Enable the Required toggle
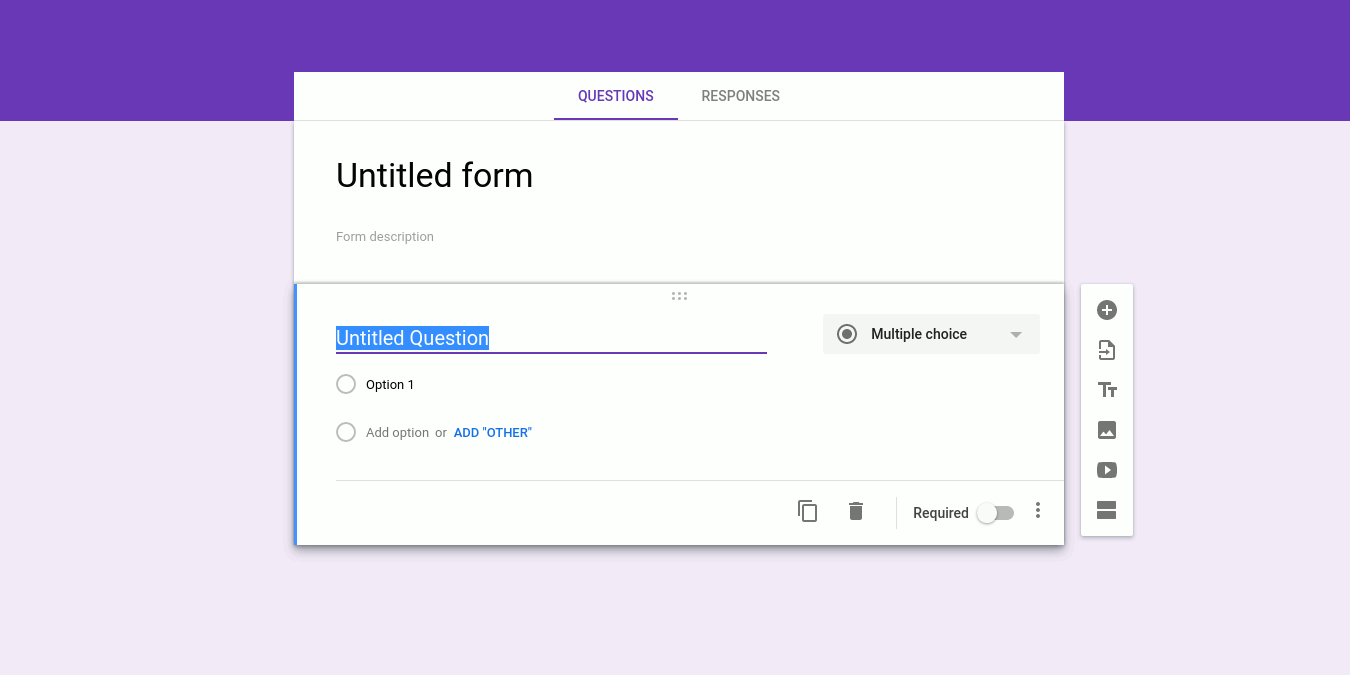Viewport: 1350px width, 675px height. click(995, 512)
